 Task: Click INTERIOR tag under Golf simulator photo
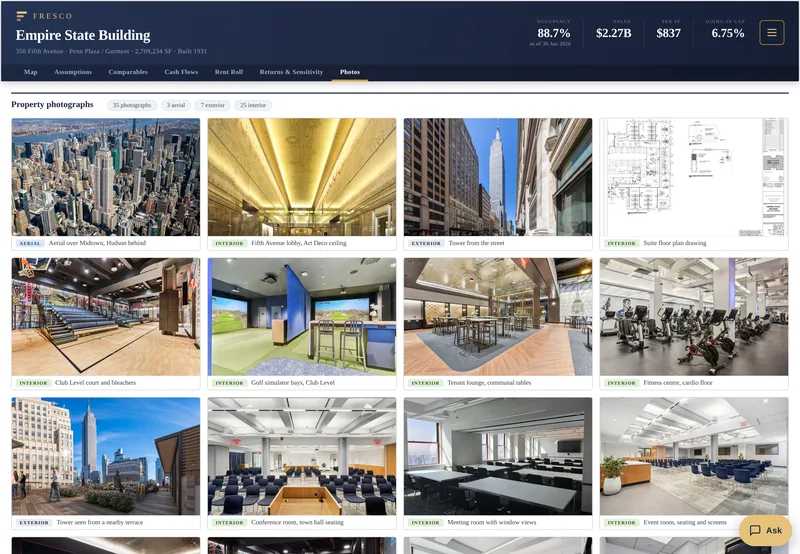pyautogui.click(x=230, y=383)
